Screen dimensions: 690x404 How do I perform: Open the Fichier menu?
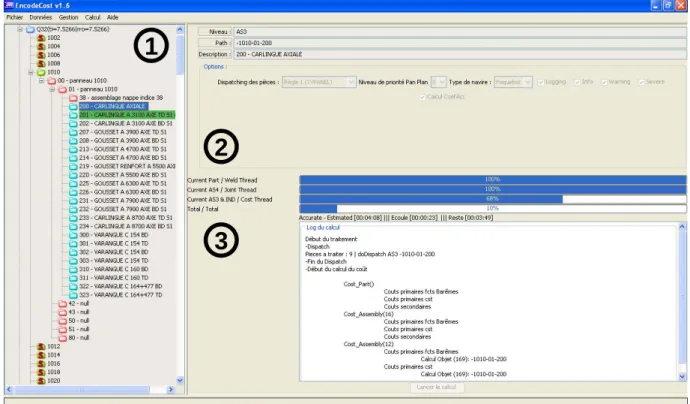pyautogui.click(x=15, y=18)
